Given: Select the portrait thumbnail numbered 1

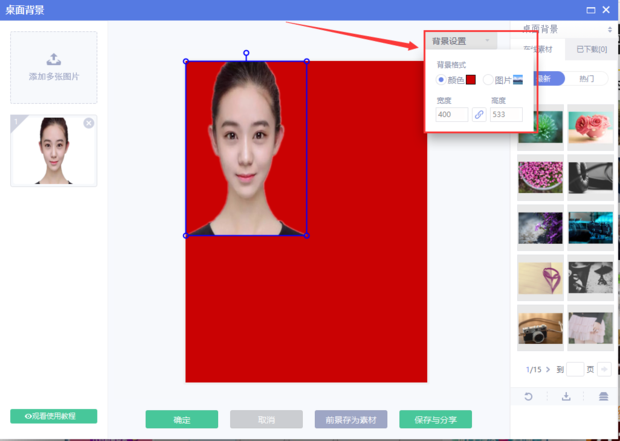Looking at the screenshot, I should pos(54,151).
